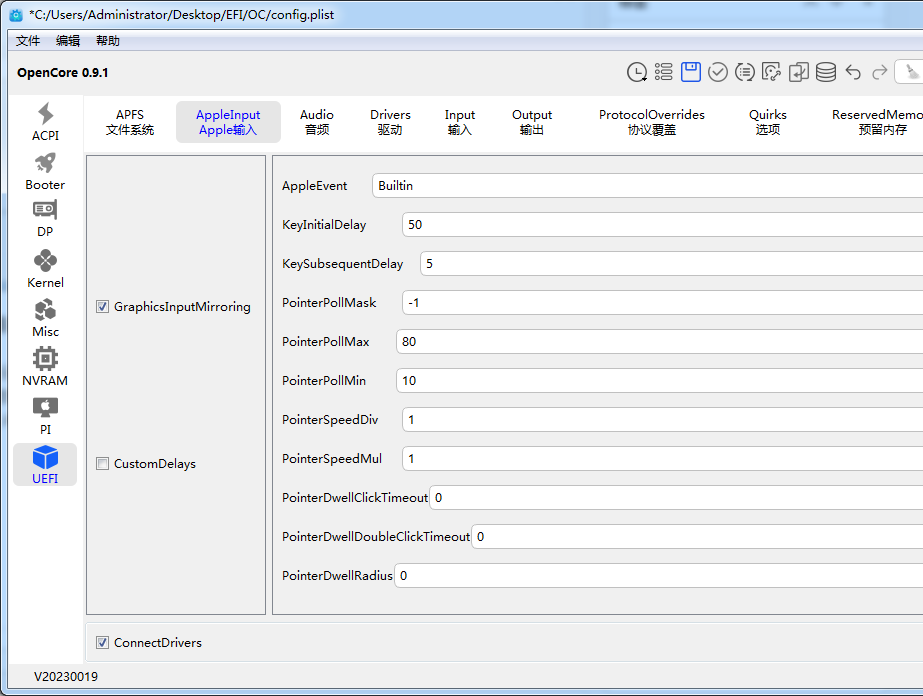
Task: Click the validate checkmark circle icon
Action: click(718, 72)
